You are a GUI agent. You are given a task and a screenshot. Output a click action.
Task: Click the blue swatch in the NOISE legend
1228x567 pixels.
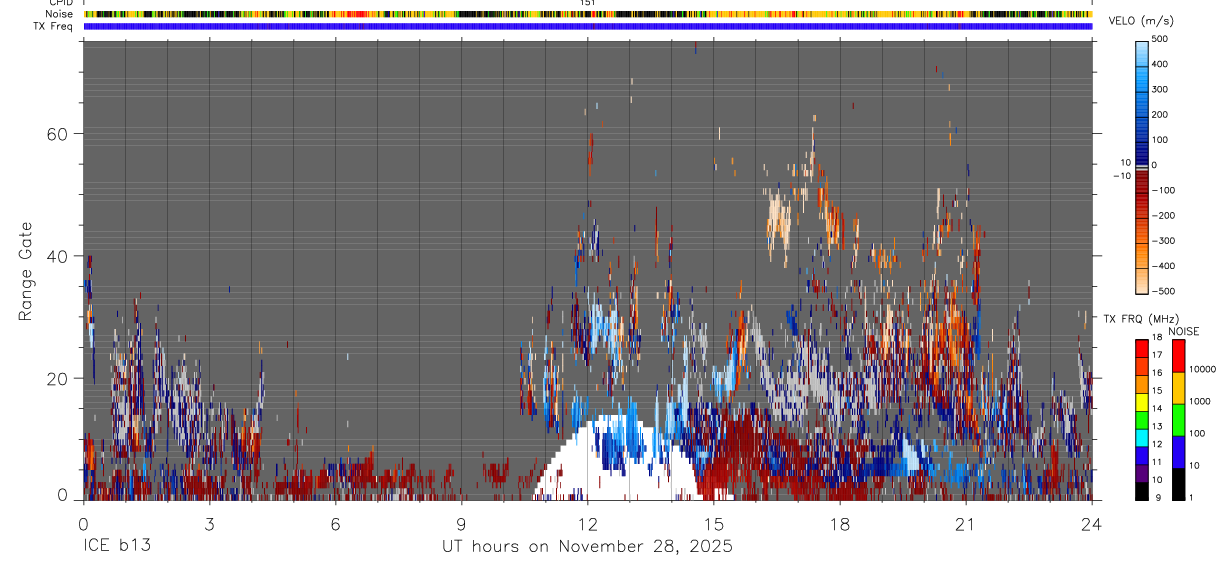click(x=1179, y=452)
